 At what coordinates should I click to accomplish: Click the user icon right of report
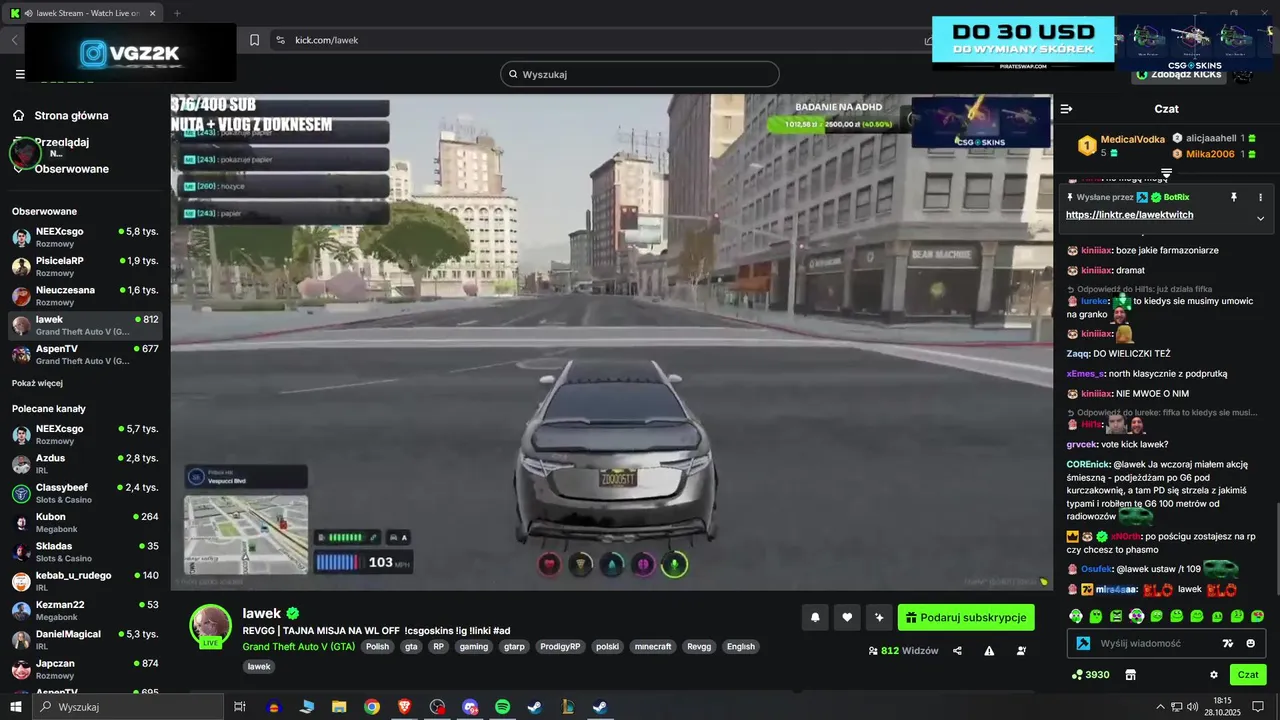click(x=1021, y=651)
